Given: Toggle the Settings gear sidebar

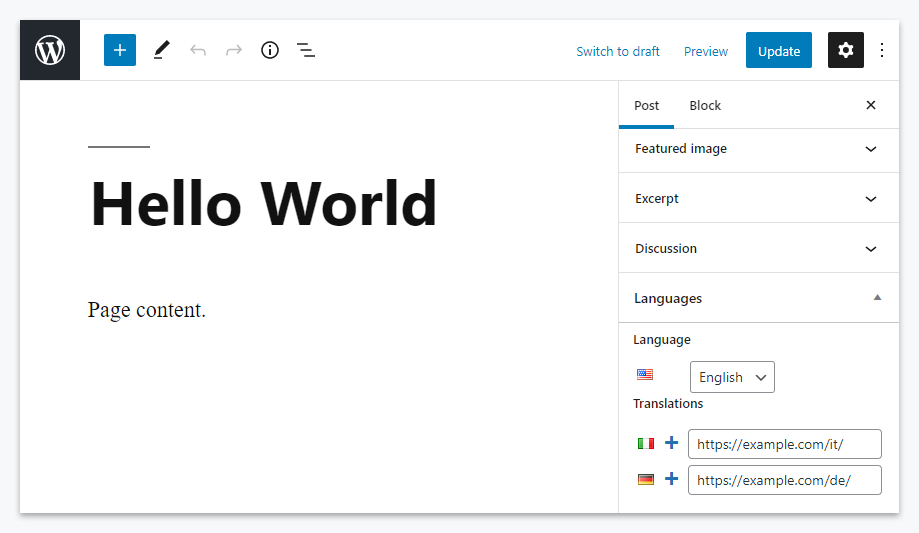Looking at the screenshot, I should 846,50.
